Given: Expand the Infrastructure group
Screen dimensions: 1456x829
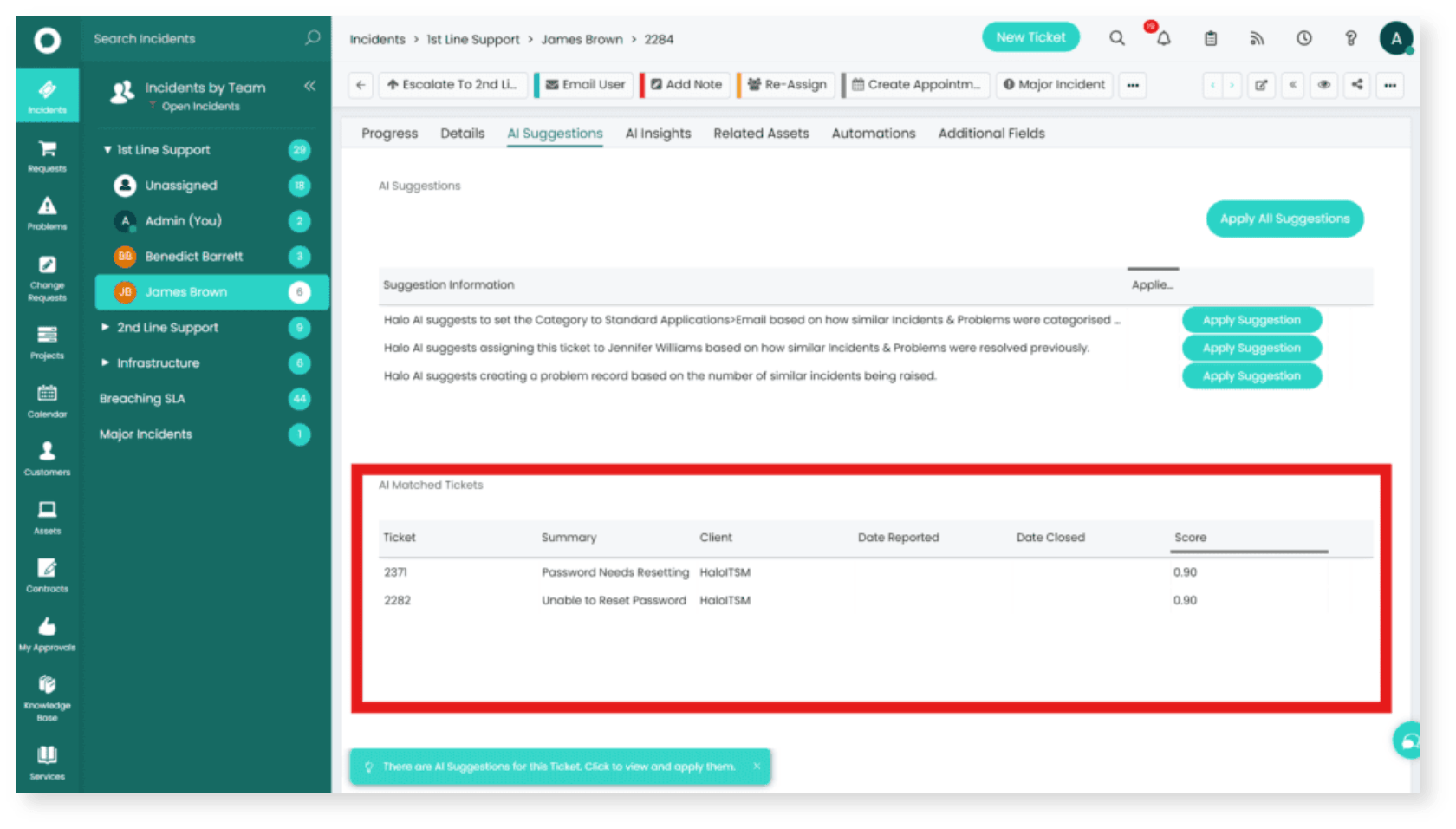Looking at the screenshot, I should 106,363.
